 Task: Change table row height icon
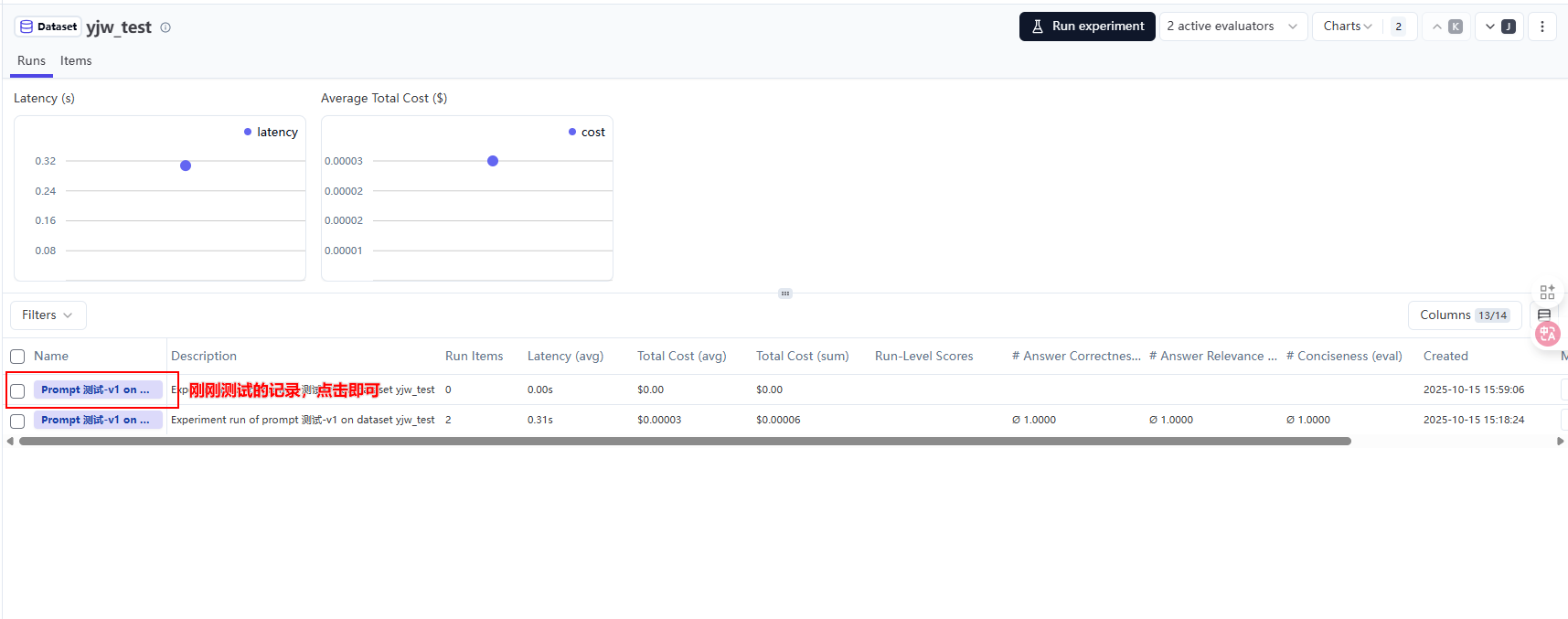[x=1544, y=315]
